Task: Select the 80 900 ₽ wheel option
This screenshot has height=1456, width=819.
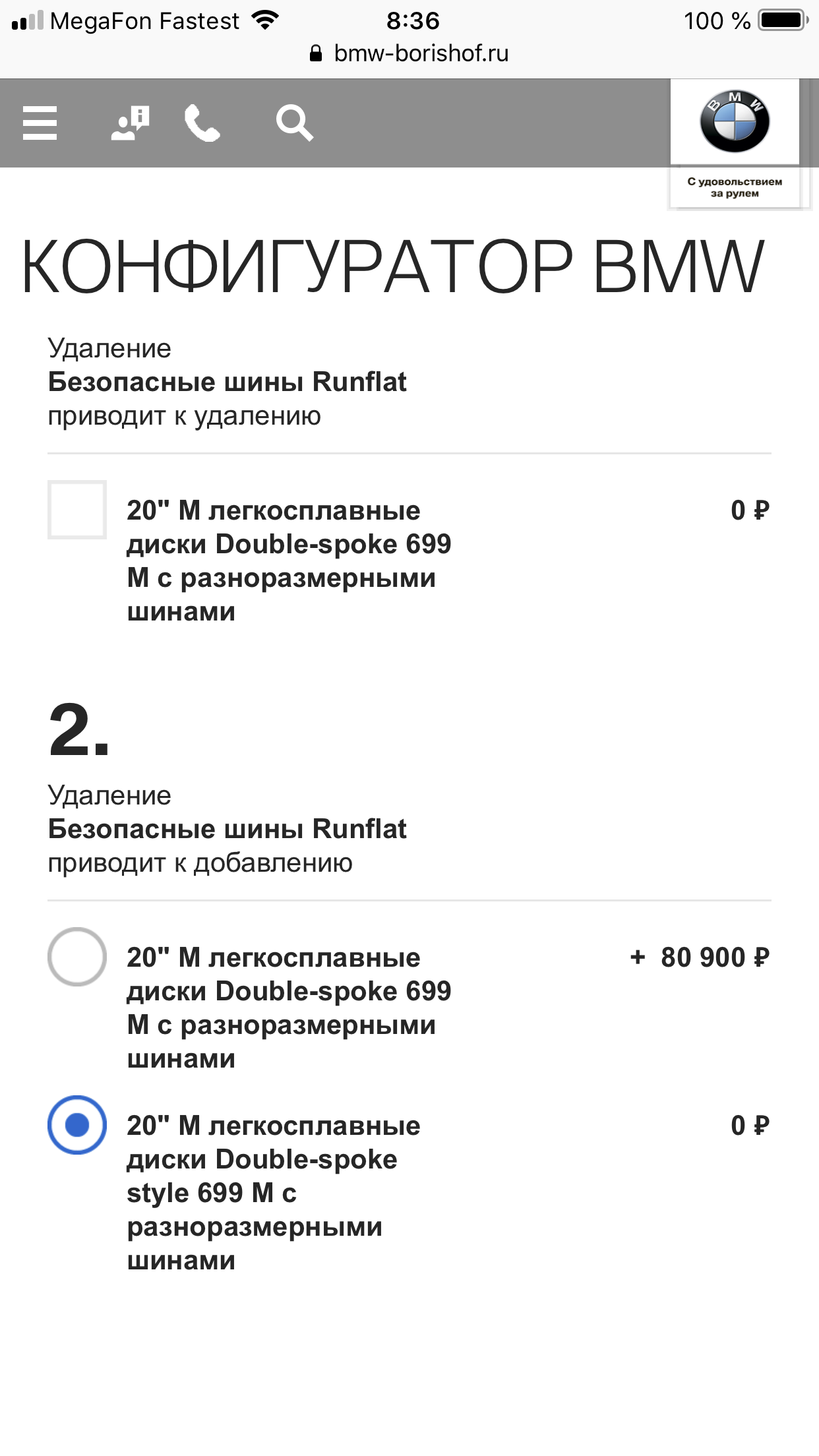Action: point(77,957)
